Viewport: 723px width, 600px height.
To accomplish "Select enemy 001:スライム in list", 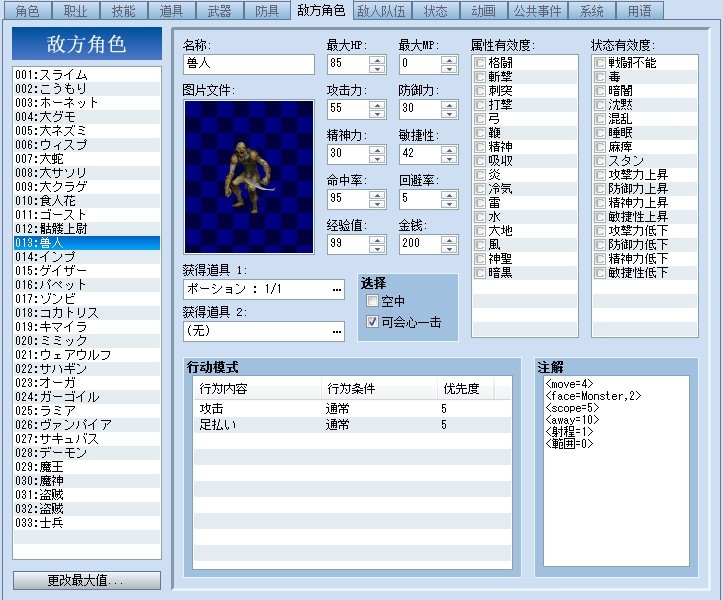I will coord(87,75).
